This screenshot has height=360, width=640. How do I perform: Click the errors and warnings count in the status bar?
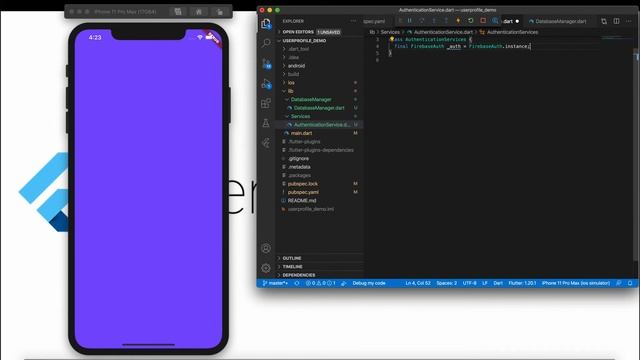pyautogui.click(x=321, y=283)
